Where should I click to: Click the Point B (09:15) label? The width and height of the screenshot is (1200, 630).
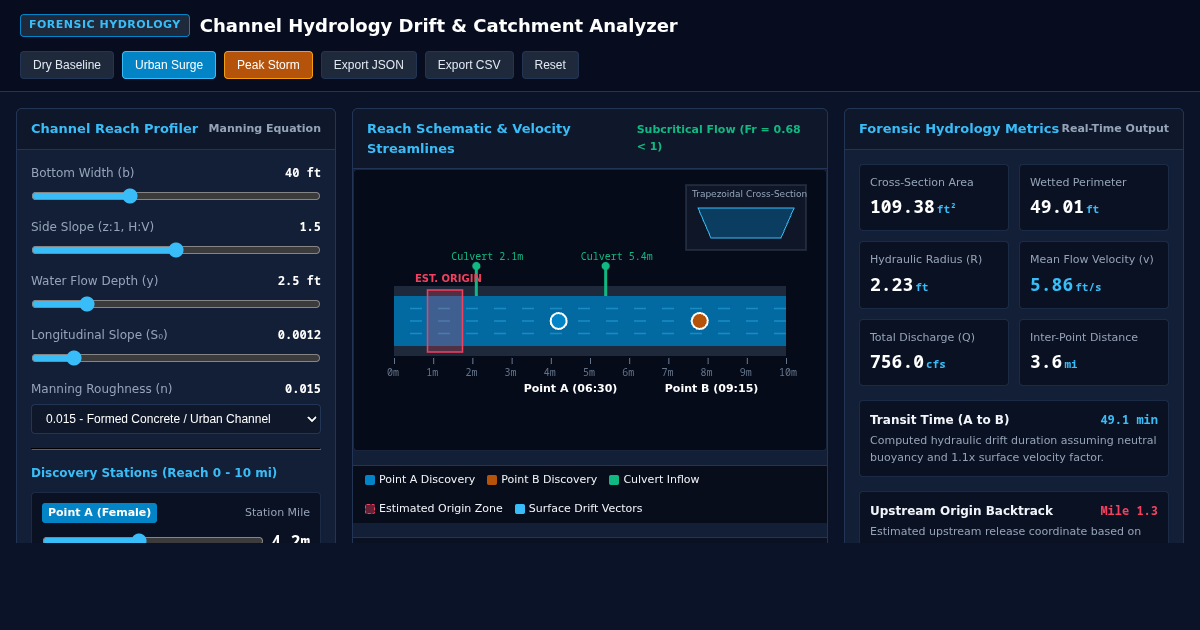pos(711,389)
